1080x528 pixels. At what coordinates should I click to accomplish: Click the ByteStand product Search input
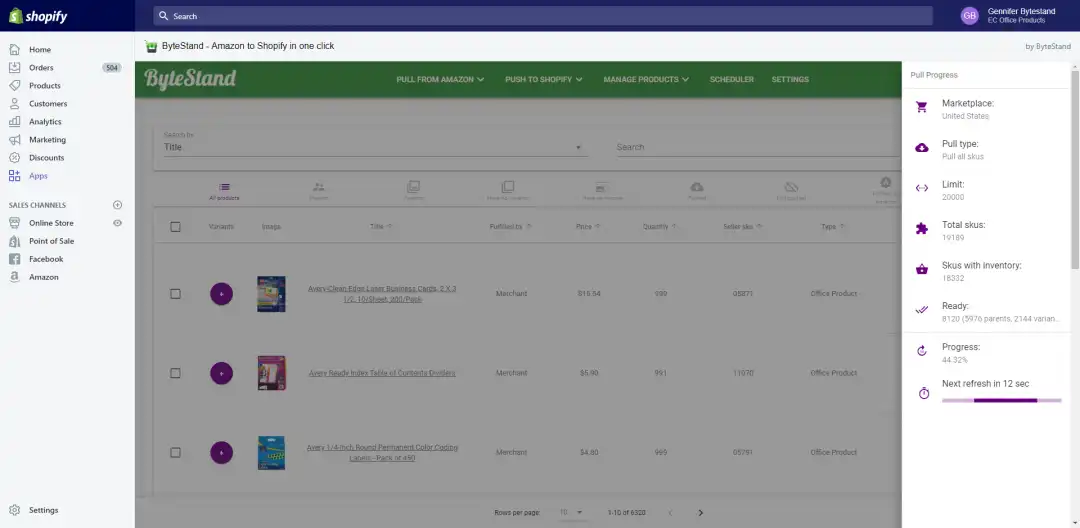pos(758,147)
